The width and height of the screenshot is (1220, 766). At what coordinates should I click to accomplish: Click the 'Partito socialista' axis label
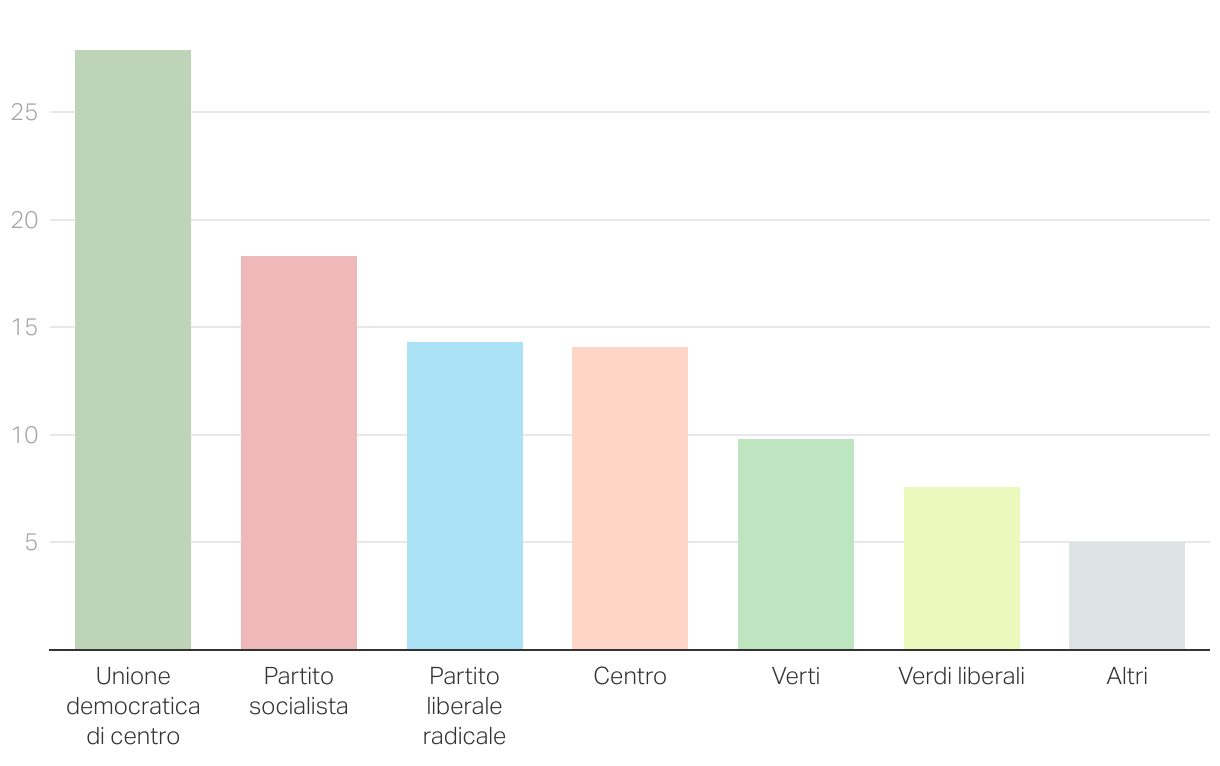[299, 692]
